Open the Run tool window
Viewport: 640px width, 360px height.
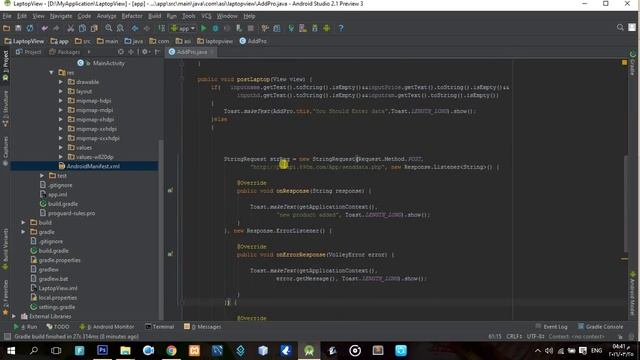[25, 327]
